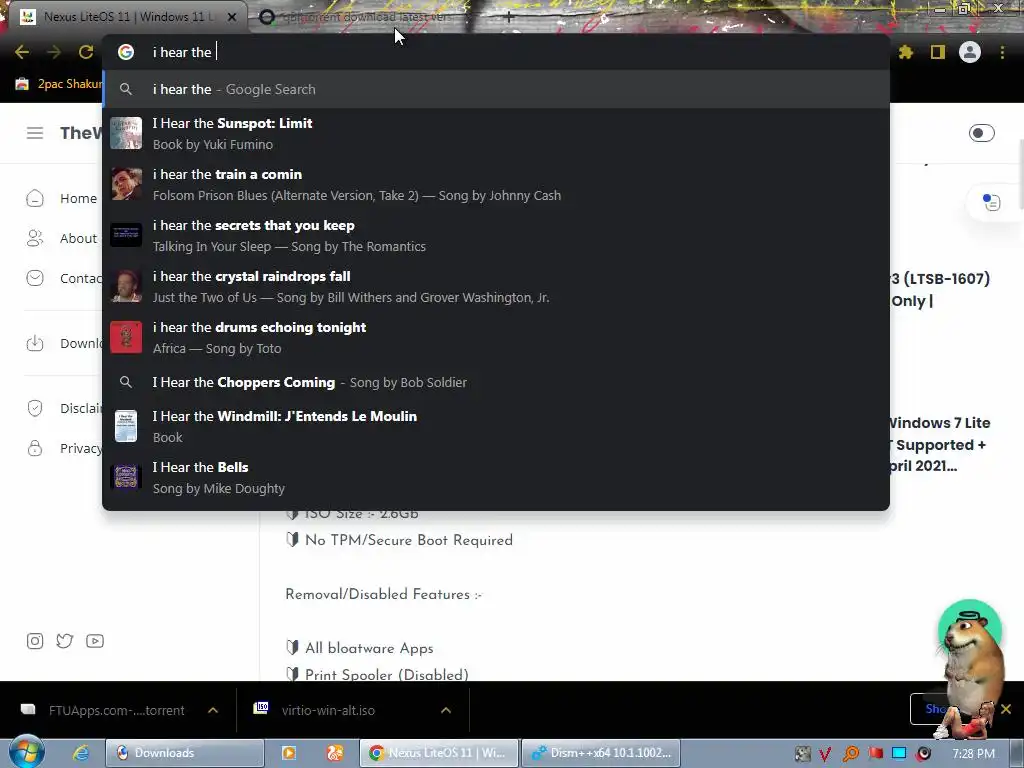Expand options for FTUApps.com torrent download
1024x768 pixels.
(x=213, y=711)
